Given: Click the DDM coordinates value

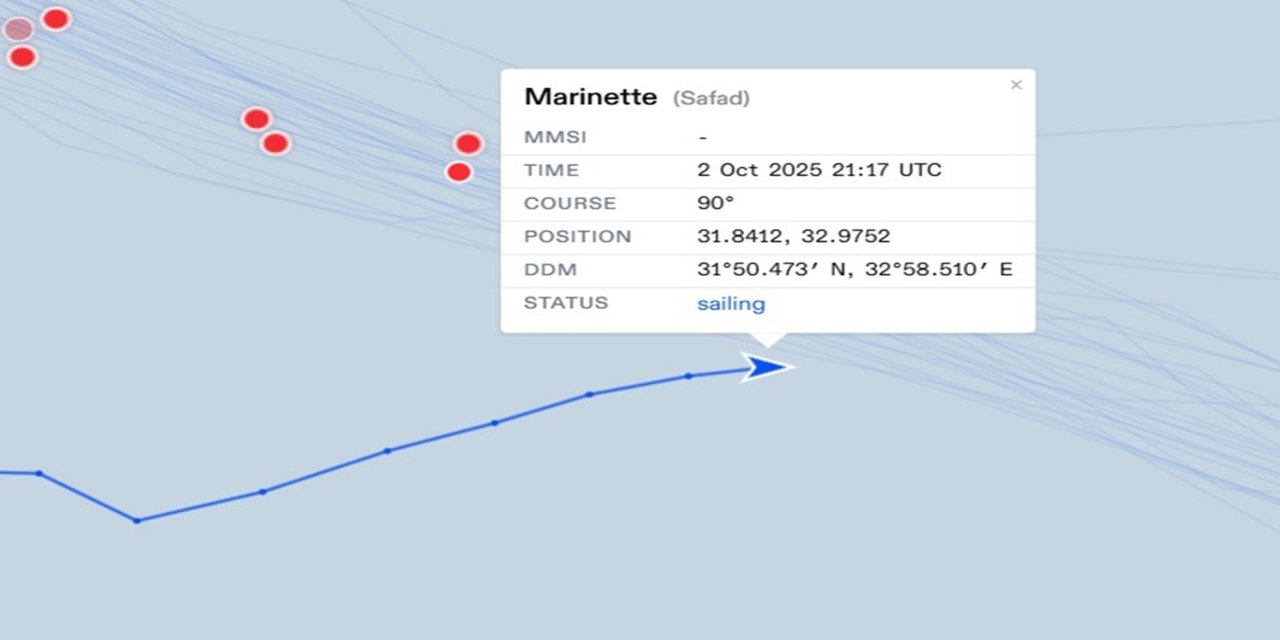Looking at the screenshot, I should (x=854, y=270).
